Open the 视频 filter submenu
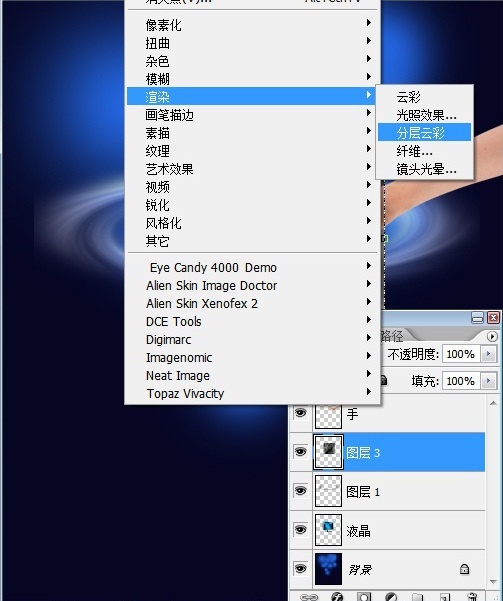503x601 pixels. 253,187
